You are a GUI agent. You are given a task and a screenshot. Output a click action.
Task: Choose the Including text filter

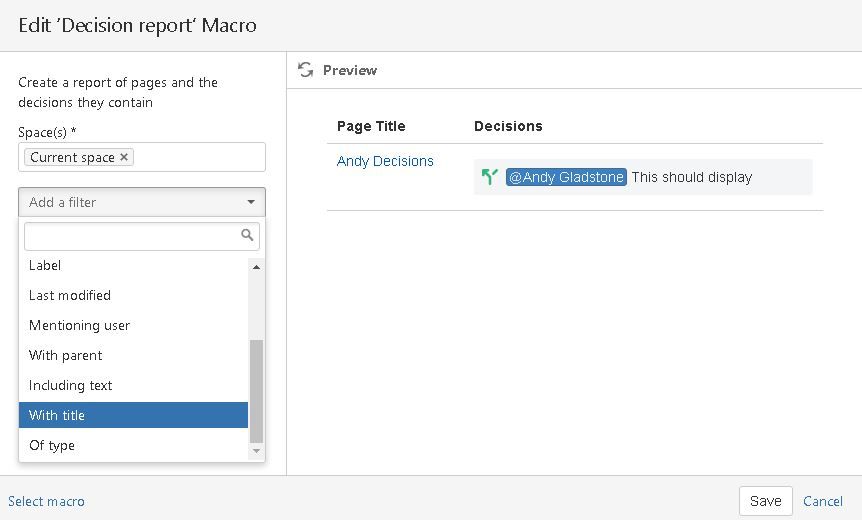(71, 385)
